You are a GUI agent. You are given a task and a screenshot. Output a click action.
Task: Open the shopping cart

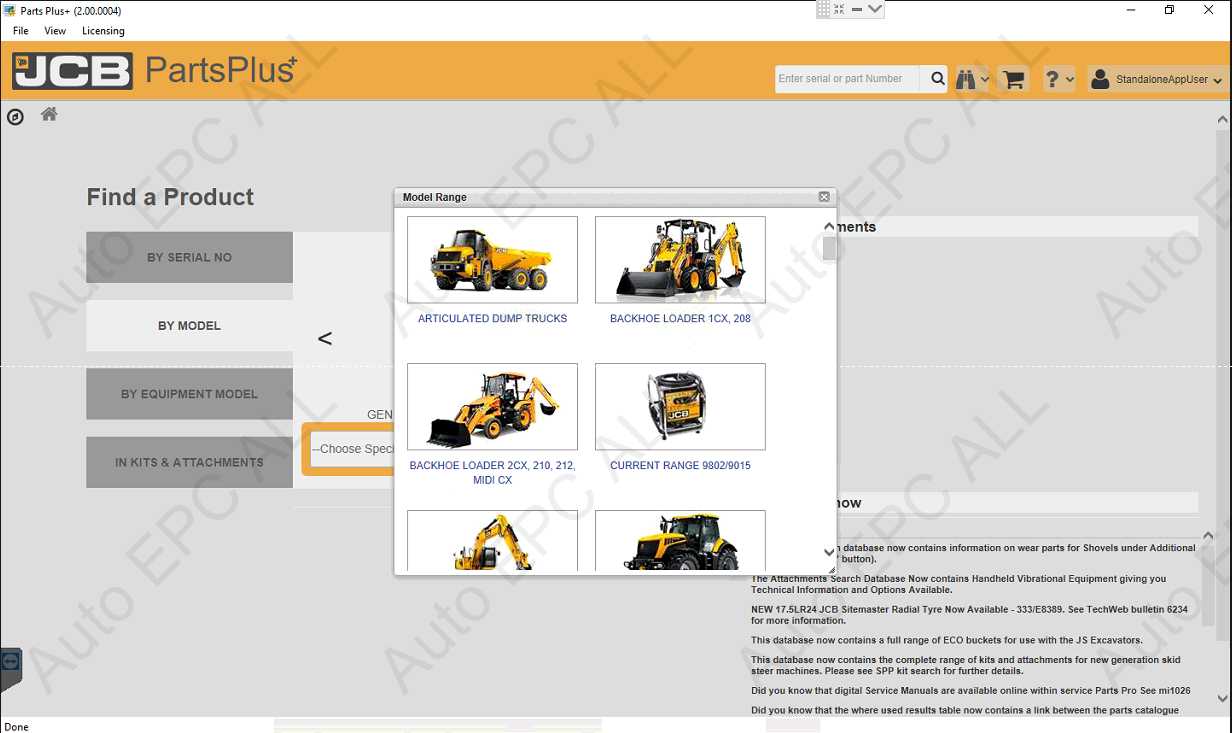pos(1012,78)
